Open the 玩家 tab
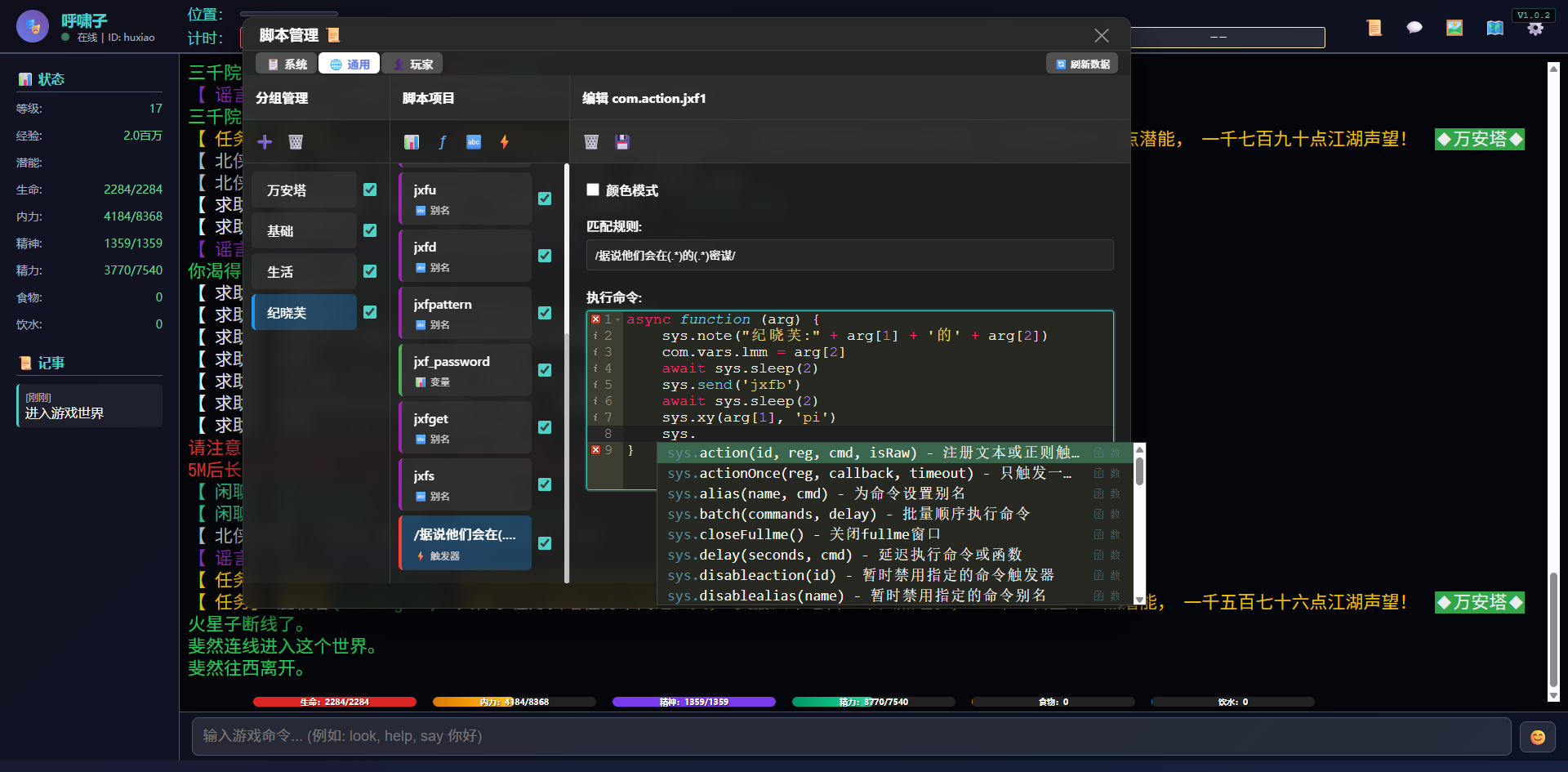The width and height of the screenshot is (1568, 772). [x=412, y=63]
